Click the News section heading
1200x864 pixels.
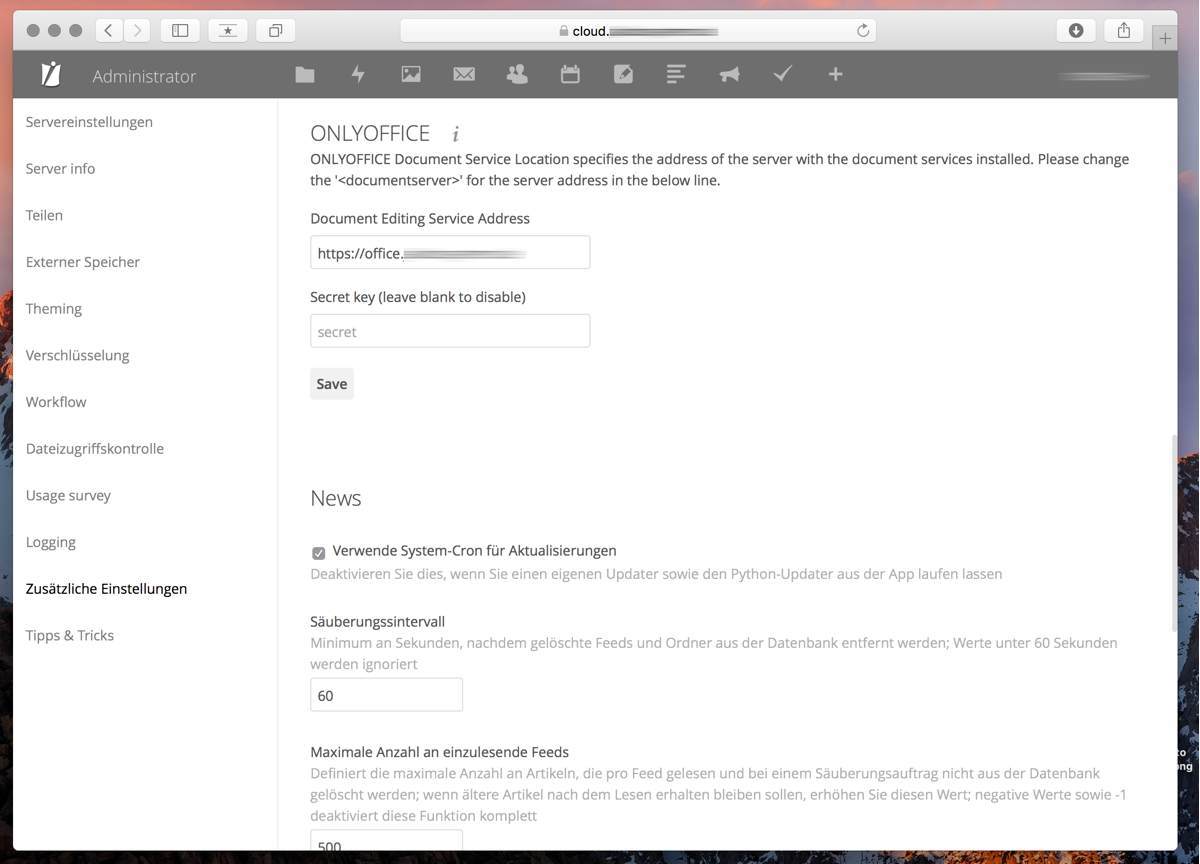(336, 498)
